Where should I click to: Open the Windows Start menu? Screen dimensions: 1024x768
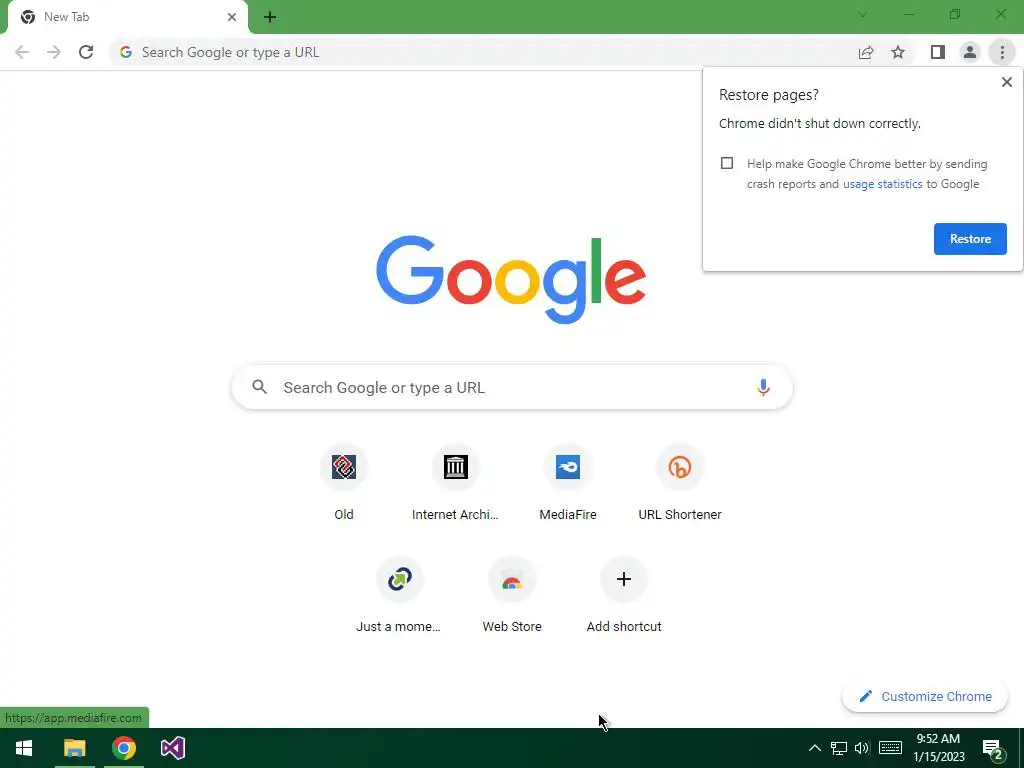pyautogui.click(x=24, y=748)
